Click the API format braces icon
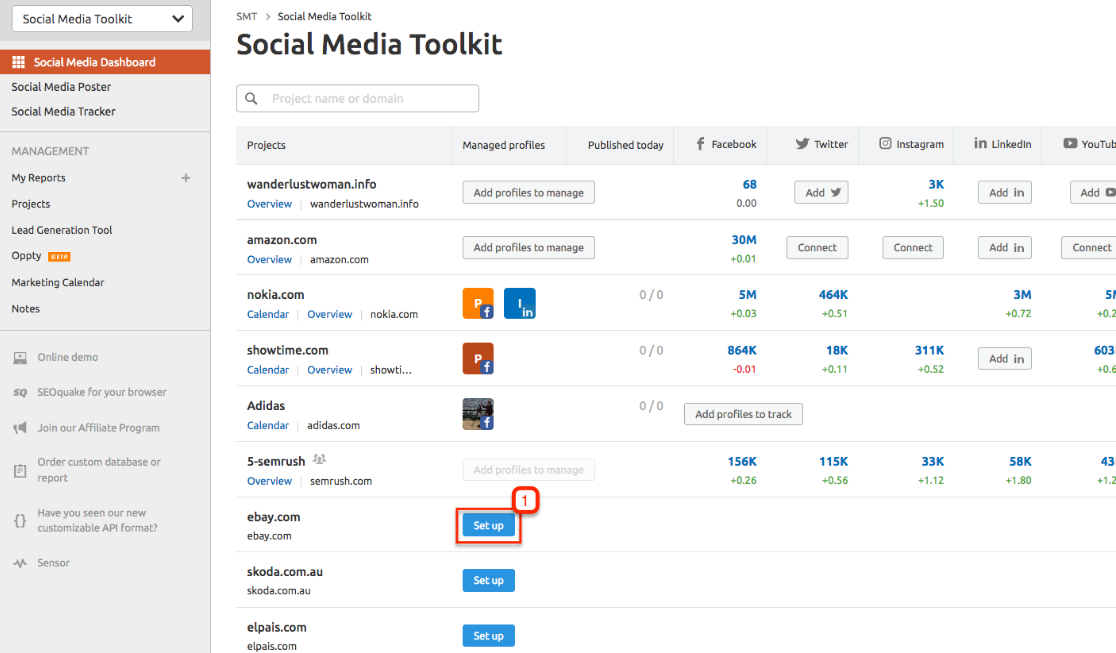 pos(20,521)
